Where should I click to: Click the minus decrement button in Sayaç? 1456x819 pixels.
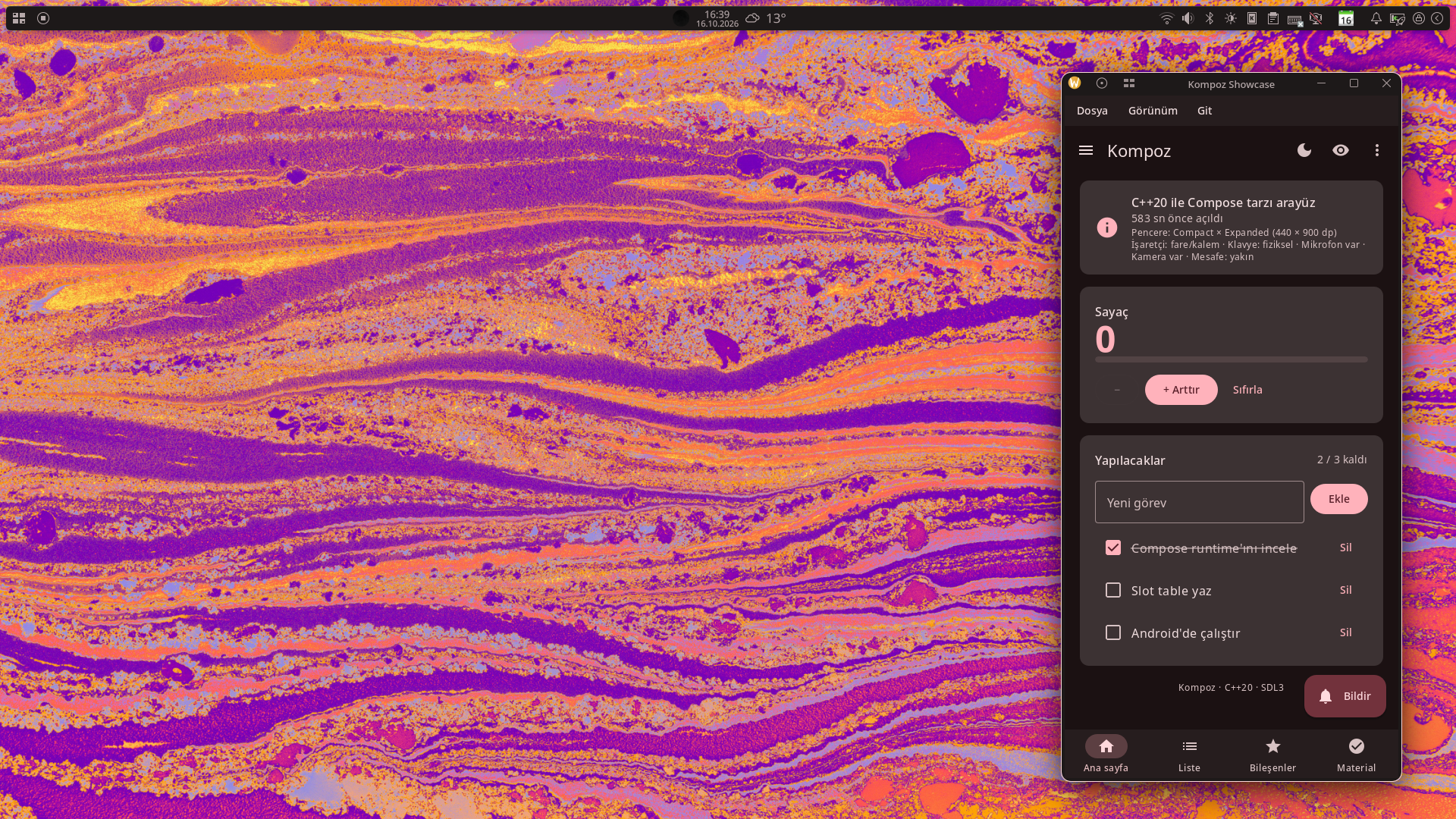pos(1117,390)
